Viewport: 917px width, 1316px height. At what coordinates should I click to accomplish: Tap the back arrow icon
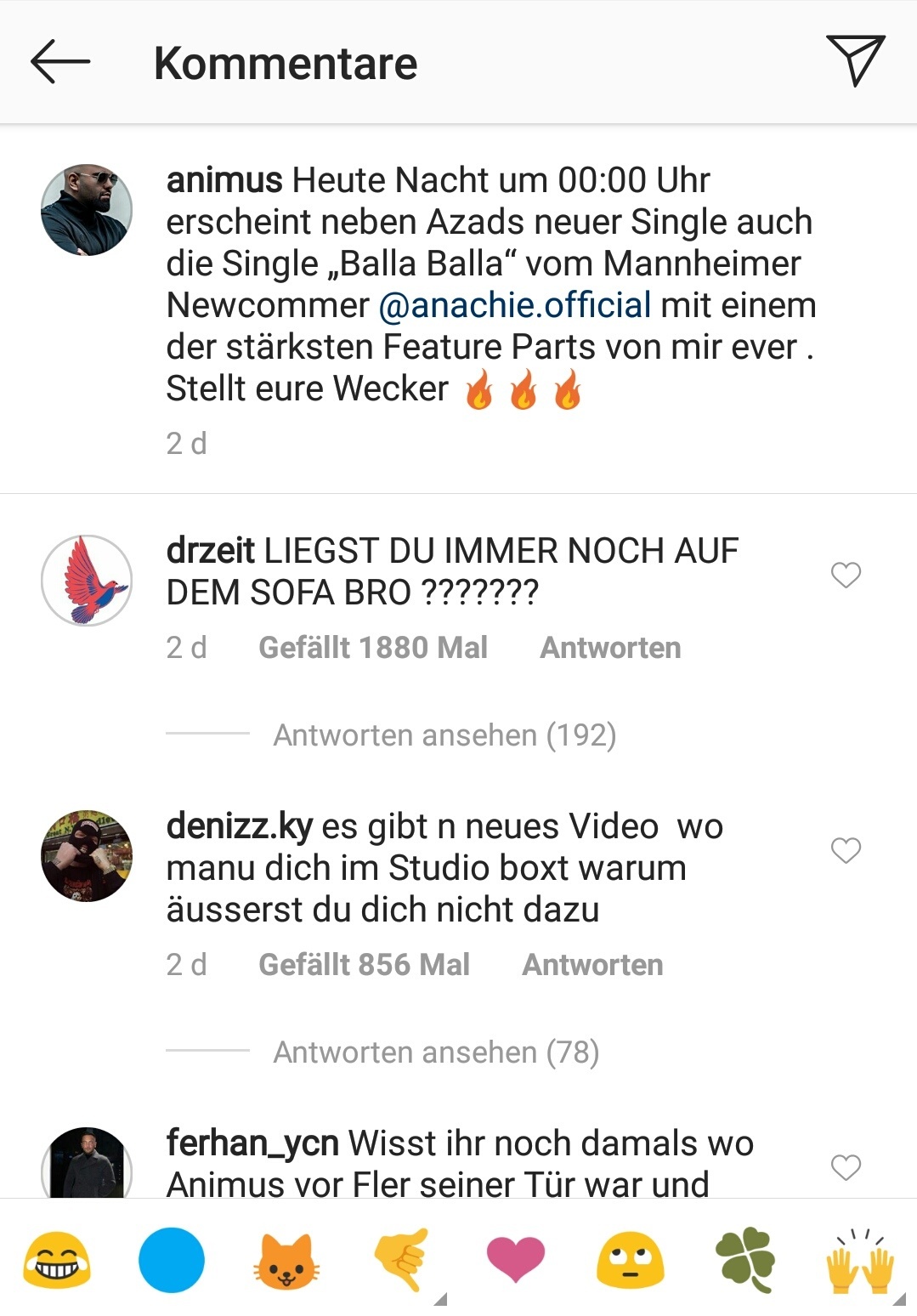(x=60, y=62)
